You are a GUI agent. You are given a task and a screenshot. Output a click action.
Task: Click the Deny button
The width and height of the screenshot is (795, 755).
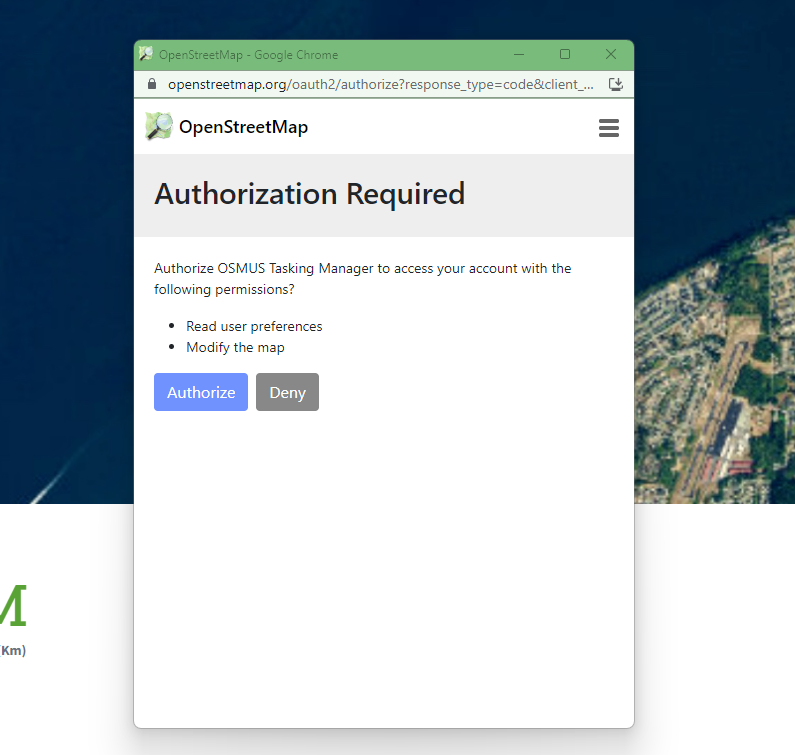(x=287, y=392)
